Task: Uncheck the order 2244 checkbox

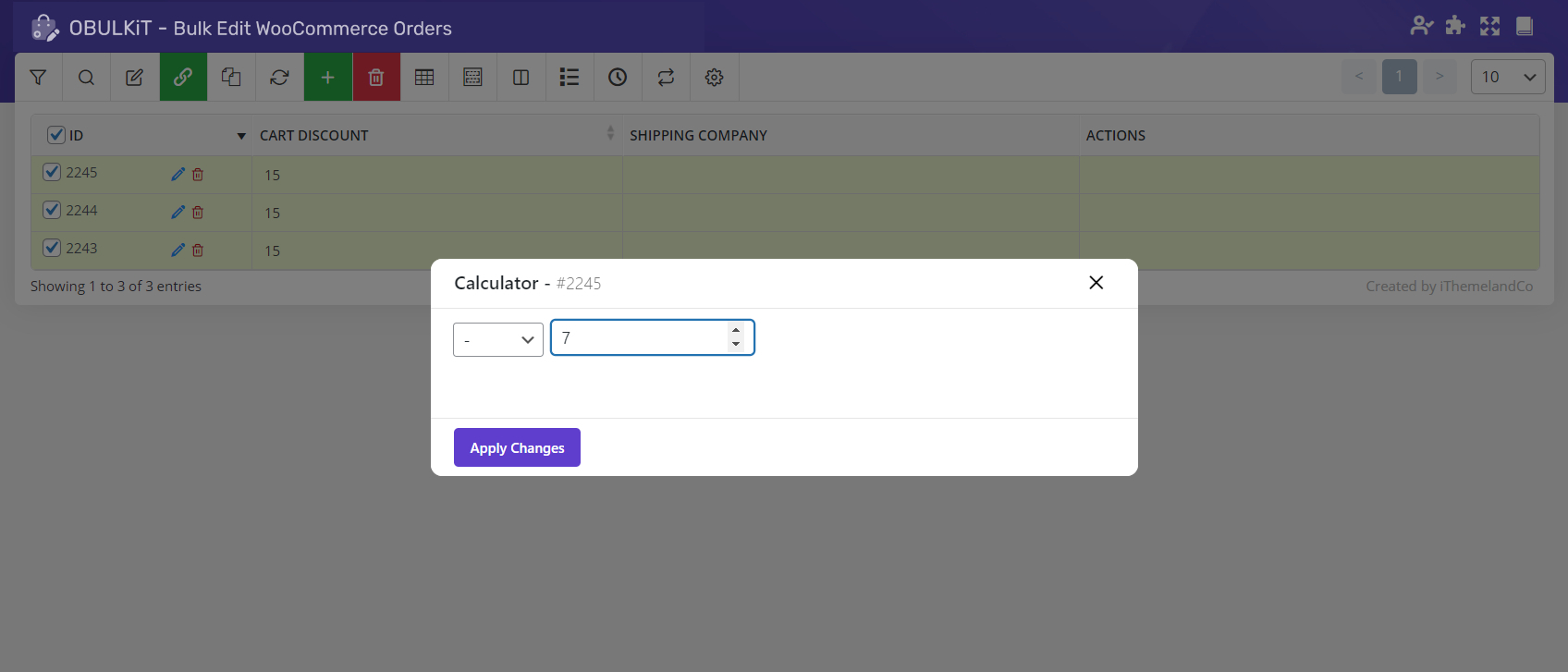Action: click(53, 210)
